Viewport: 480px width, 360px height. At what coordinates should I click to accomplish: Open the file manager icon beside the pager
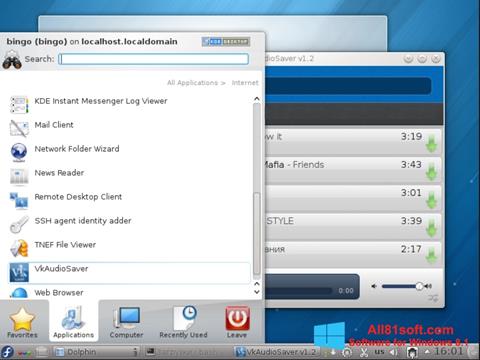coord(42,352)
